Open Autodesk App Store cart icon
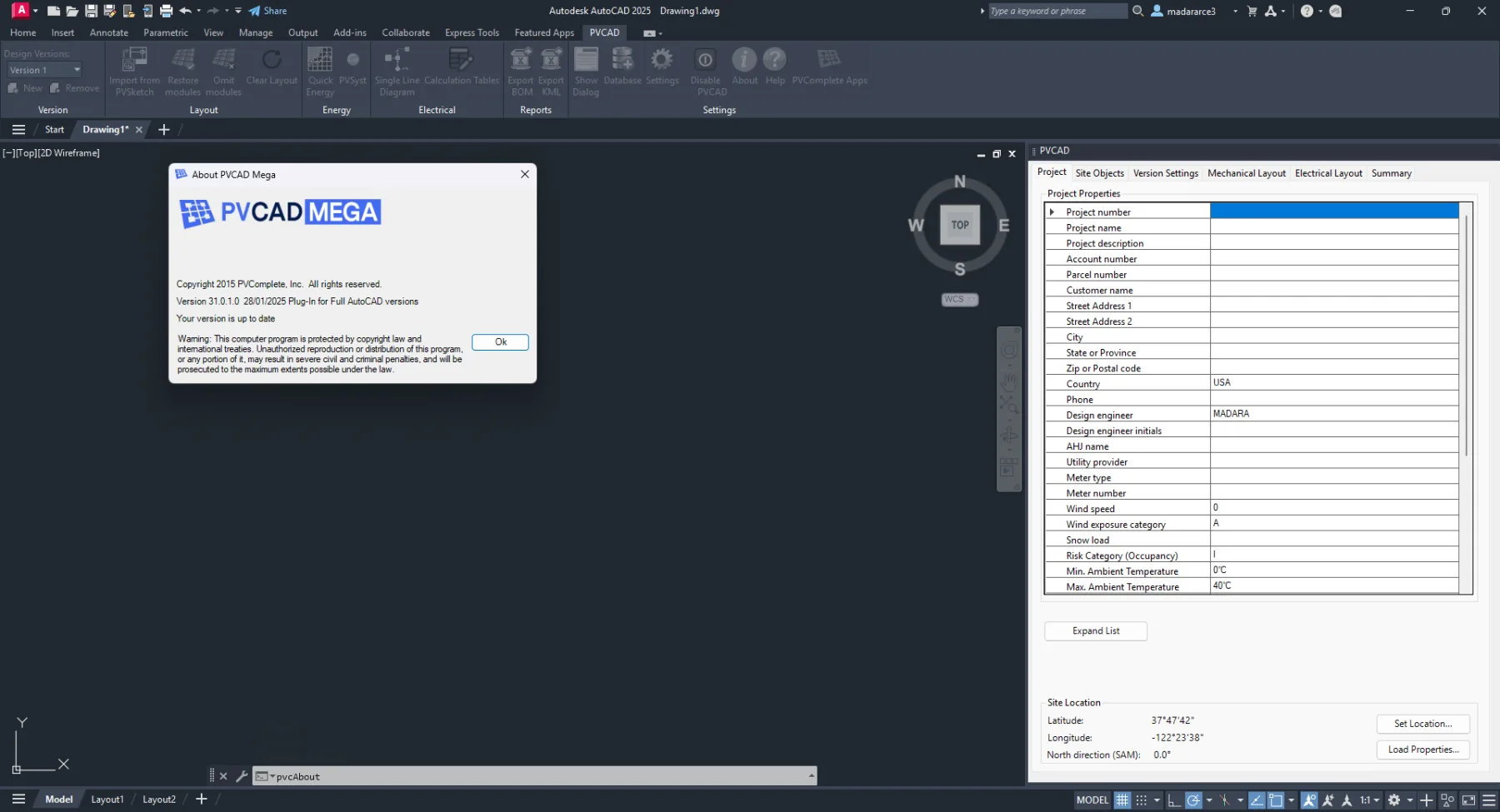This screenshot has width=1500, height=812. coord(1252,11)
